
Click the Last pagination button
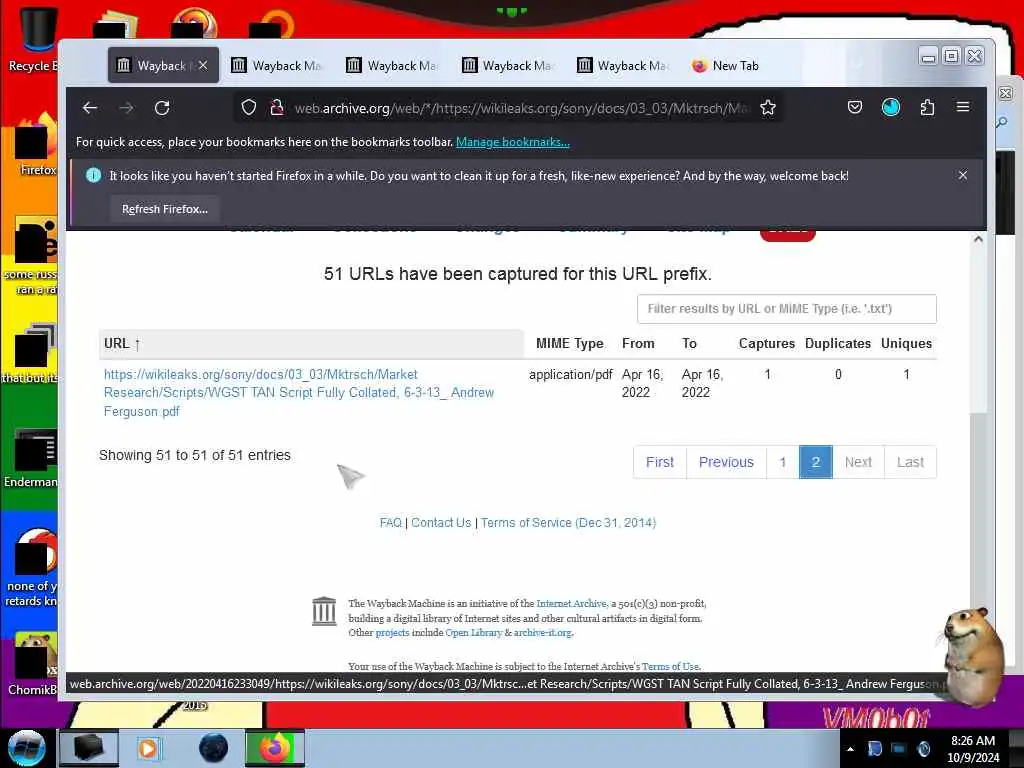(x=910, y=462)
